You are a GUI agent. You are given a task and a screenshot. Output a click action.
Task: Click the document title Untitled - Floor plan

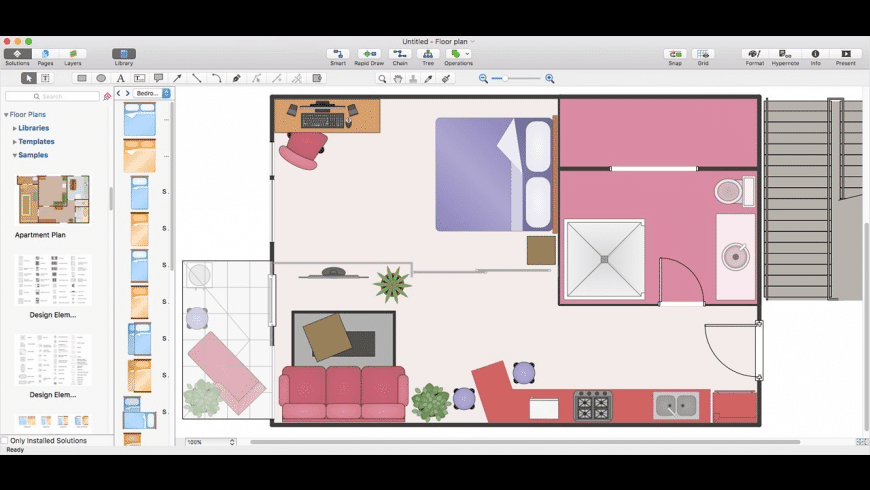[435, 42]
